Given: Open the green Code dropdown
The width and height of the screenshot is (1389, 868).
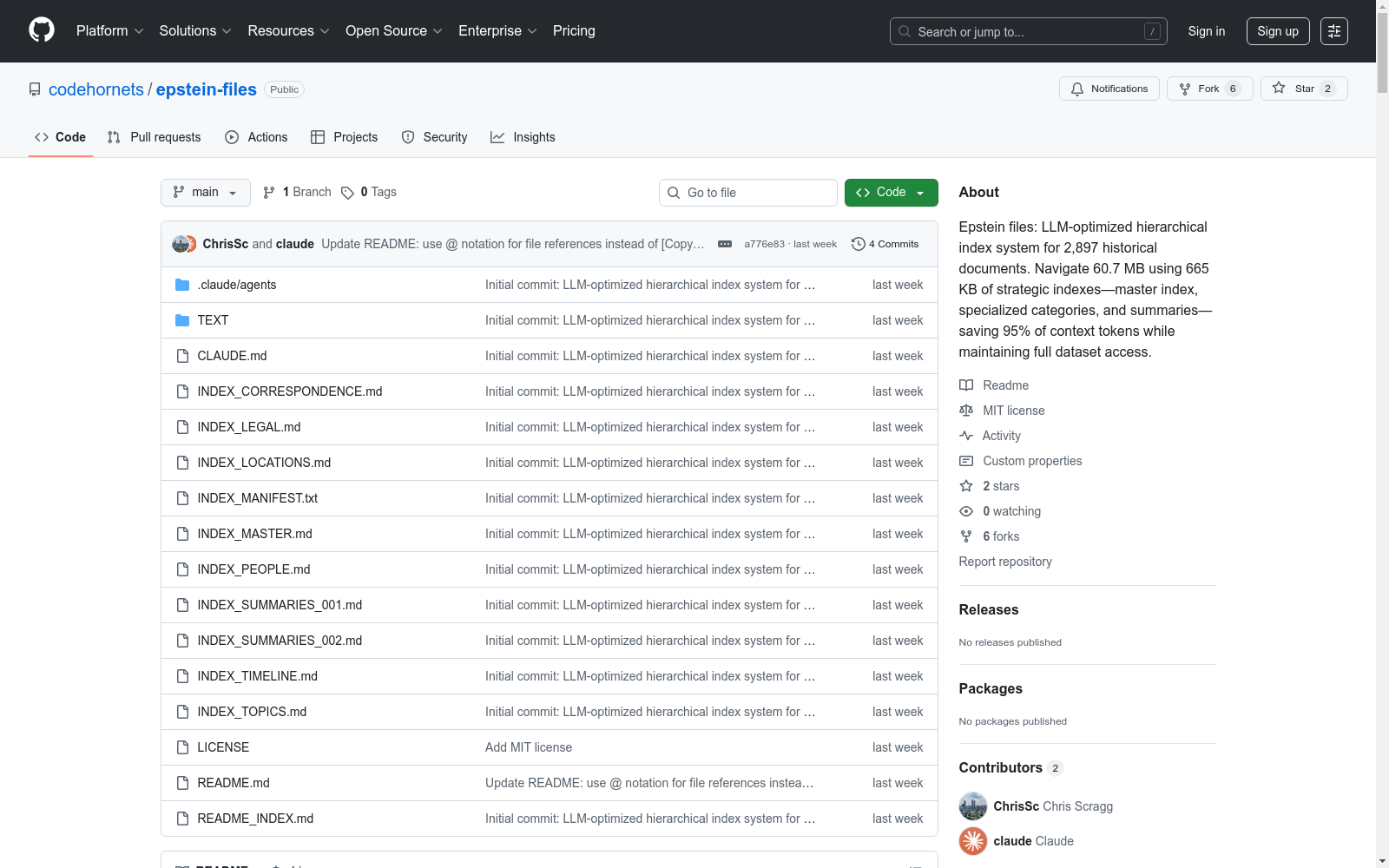Looking at the screenshot, I should pos(891,193).
